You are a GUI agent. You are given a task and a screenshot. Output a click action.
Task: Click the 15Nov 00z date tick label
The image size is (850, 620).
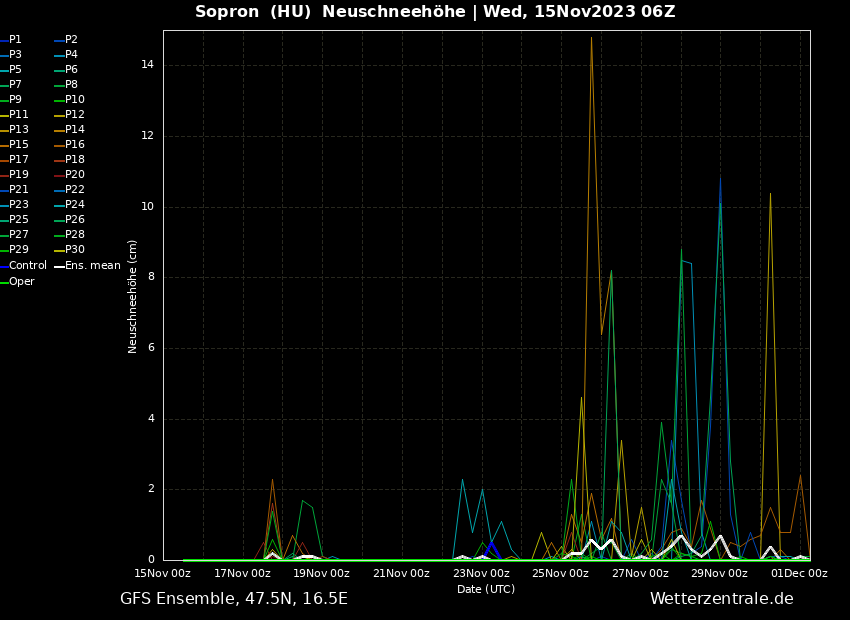point(163,574)
